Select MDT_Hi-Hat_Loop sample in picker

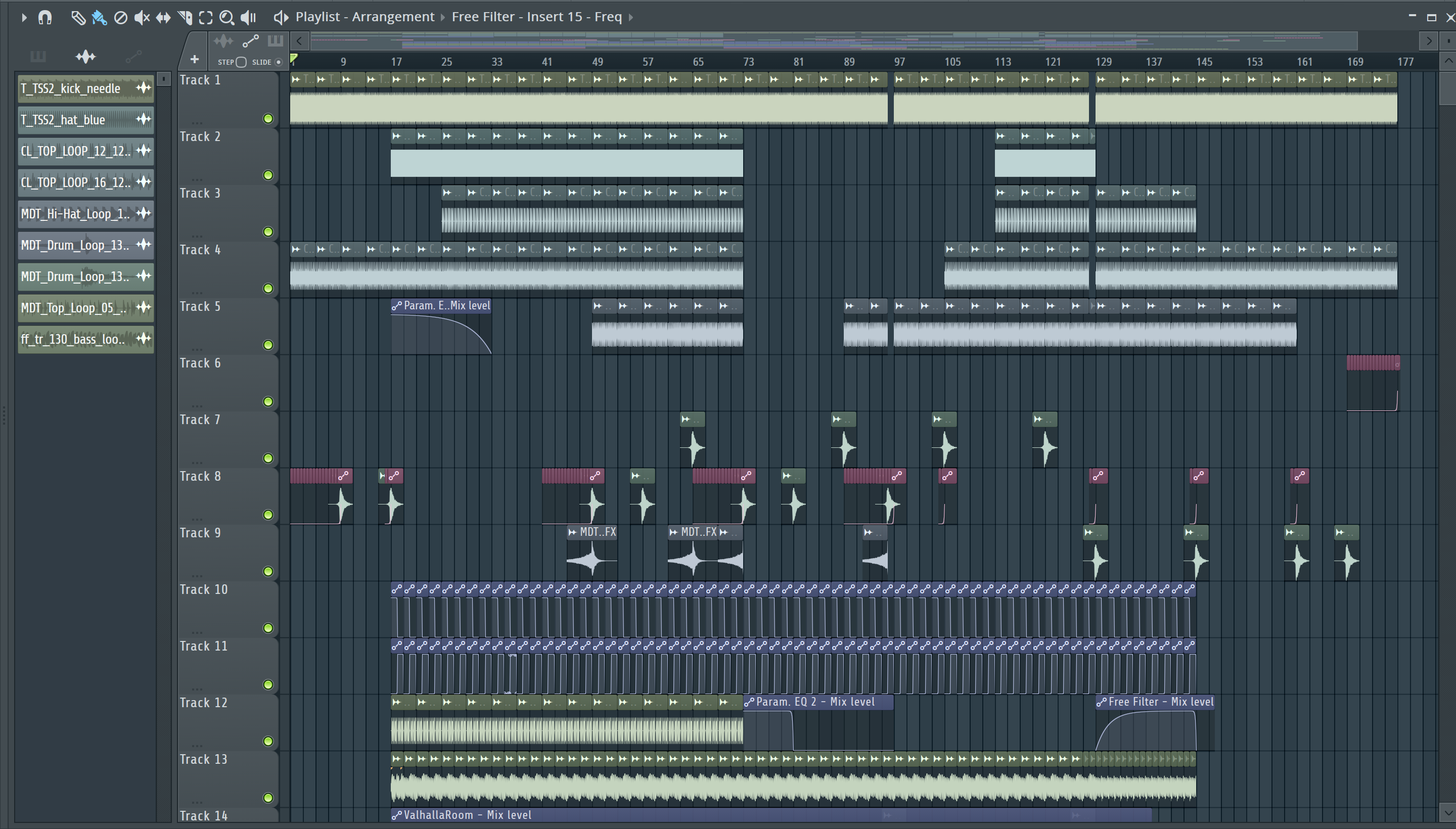(85, 213)
